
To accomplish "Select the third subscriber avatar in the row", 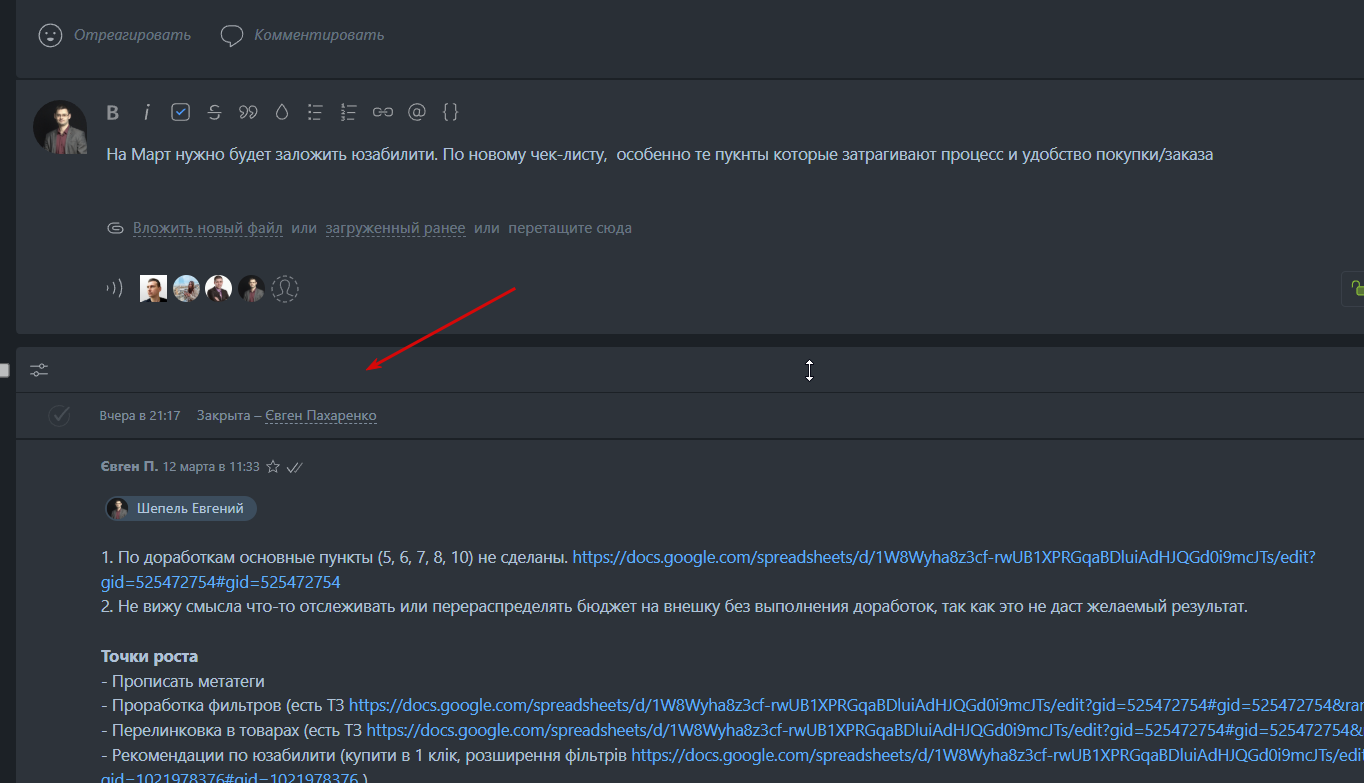I will 219,289.
